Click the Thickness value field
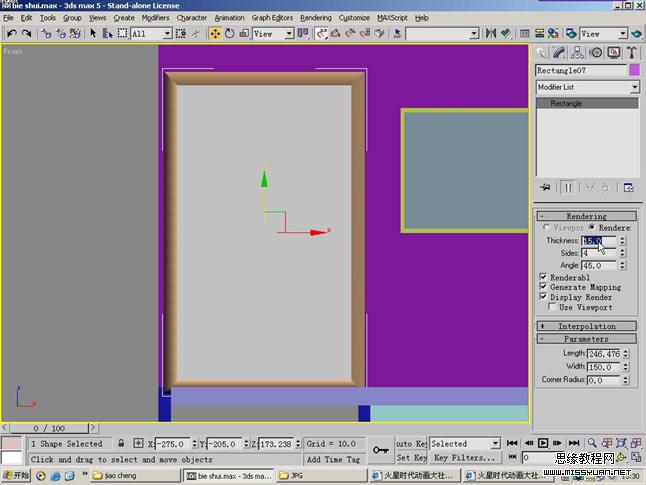The height and width of the screenshot is (485, 646). pos(599,240)
